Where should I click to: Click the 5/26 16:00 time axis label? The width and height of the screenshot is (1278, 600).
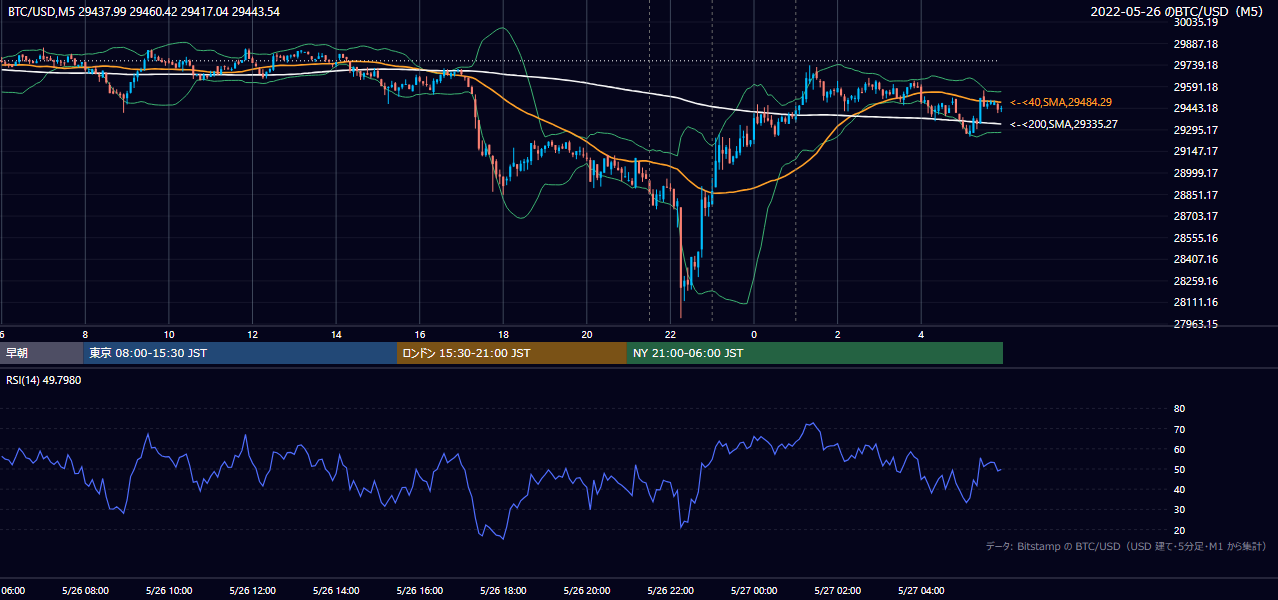419,591
